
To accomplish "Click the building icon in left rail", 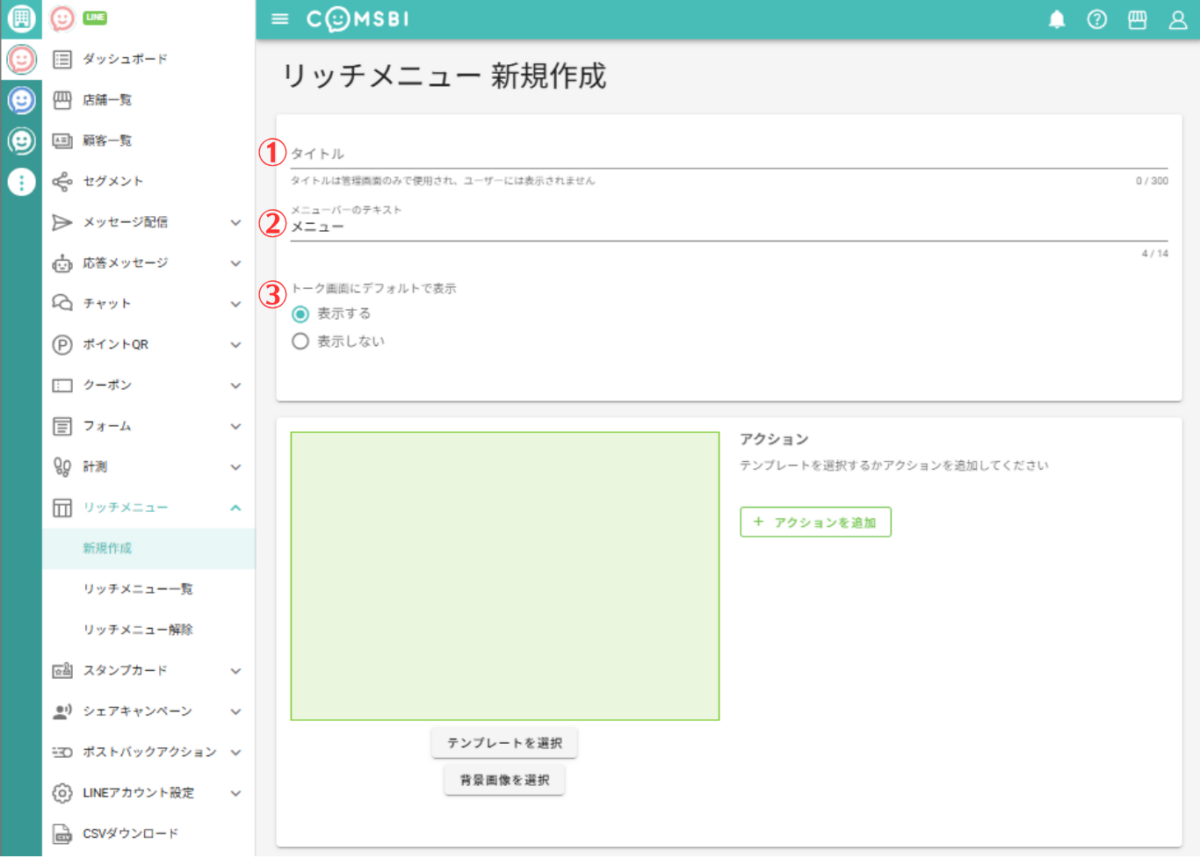I will coord(21,19).
